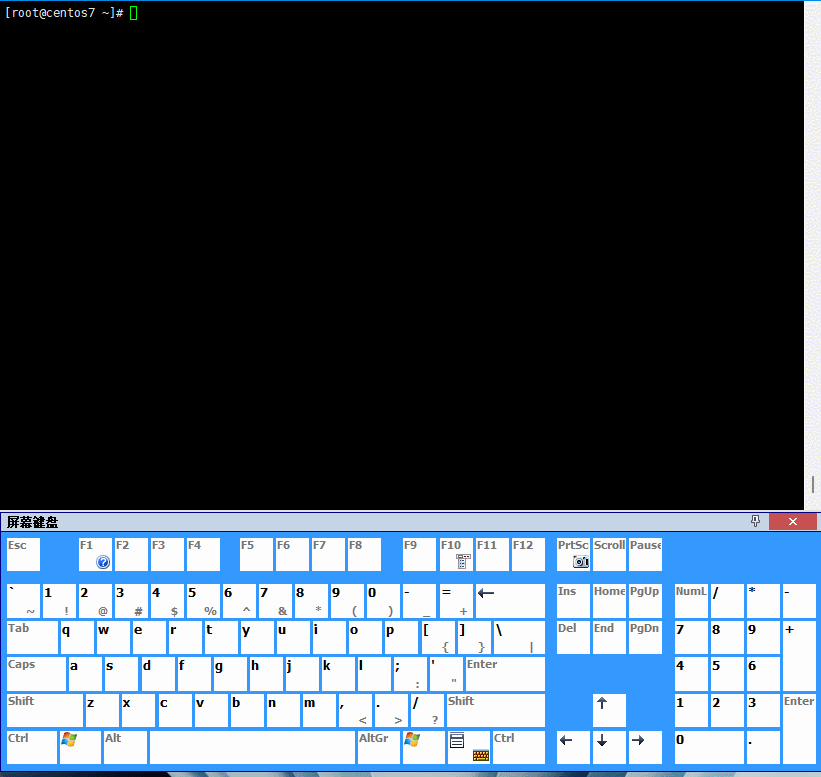Screen dimensions: 821x777
Task: Tap the numpad decimal point key
Action: (763, 748)
